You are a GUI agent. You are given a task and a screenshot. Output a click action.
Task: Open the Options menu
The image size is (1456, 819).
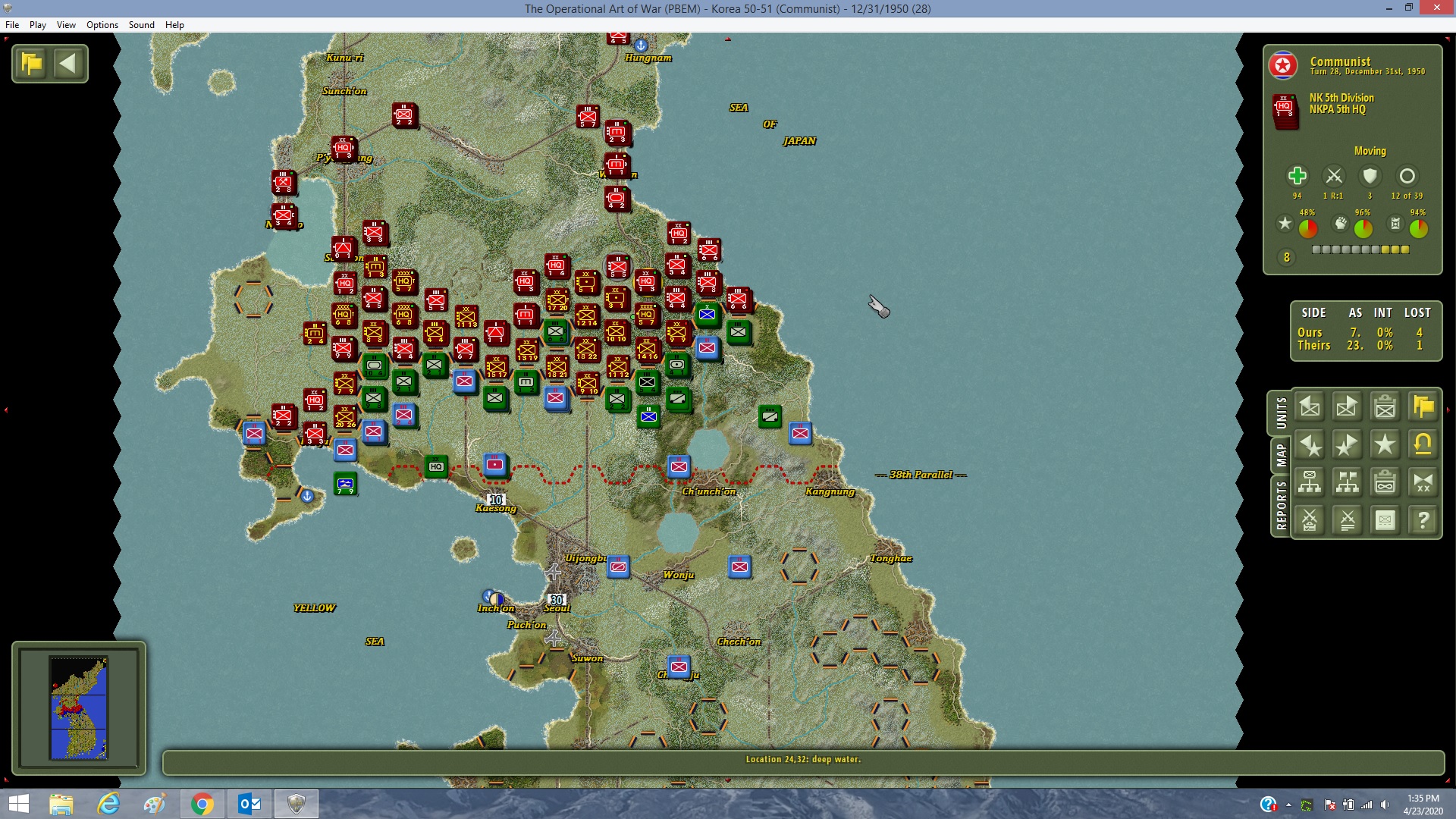(102, 25)
